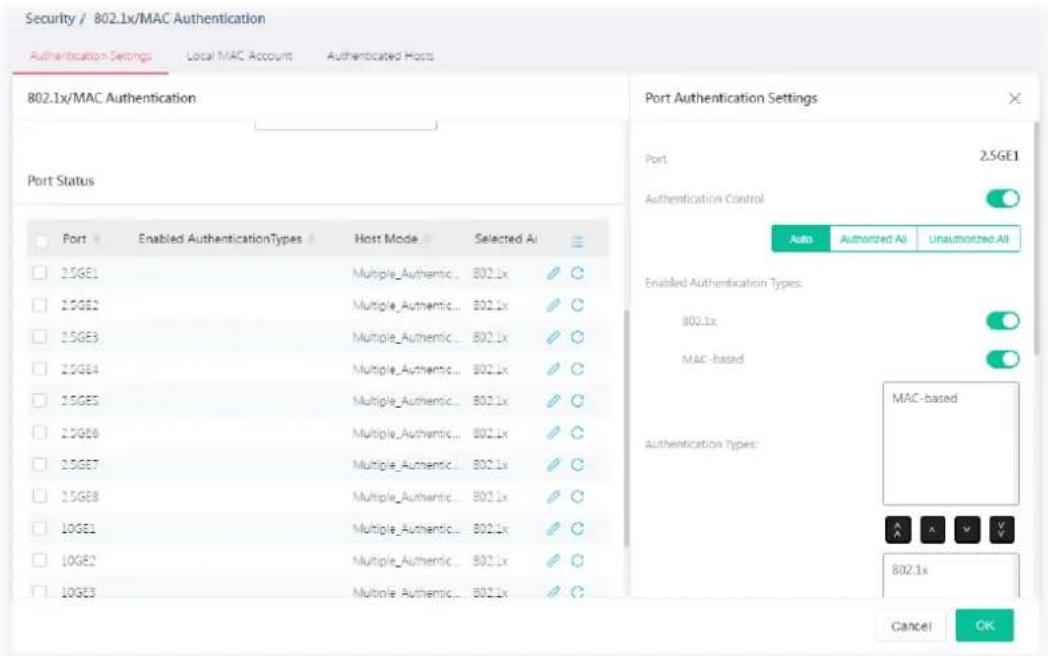Reset port 10GE1 with refresh icon

pos(577,528)
